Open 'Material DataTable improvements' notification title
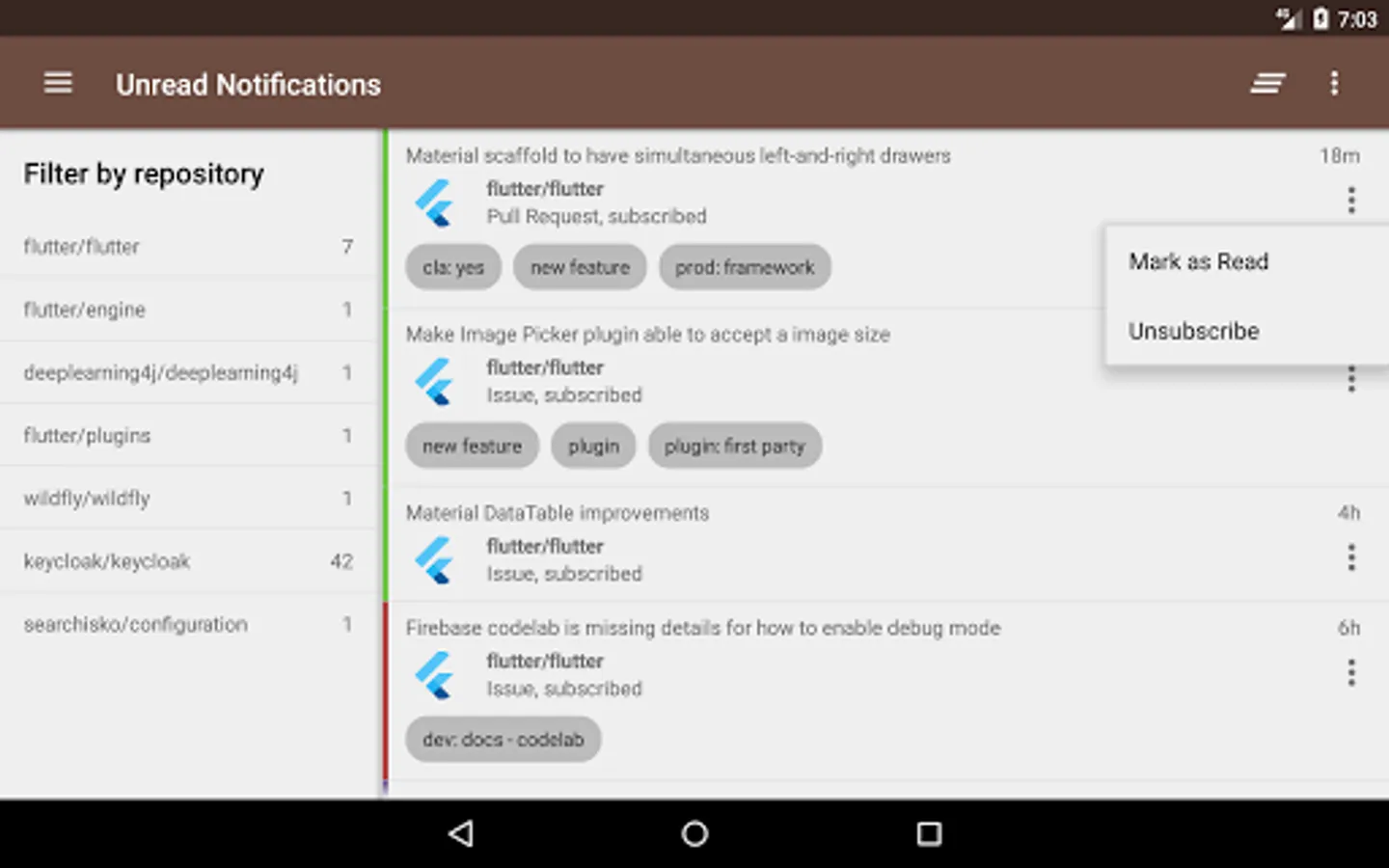Viewport: 1389px width, 868px height. pyautogui.click(x=557, y=513)
